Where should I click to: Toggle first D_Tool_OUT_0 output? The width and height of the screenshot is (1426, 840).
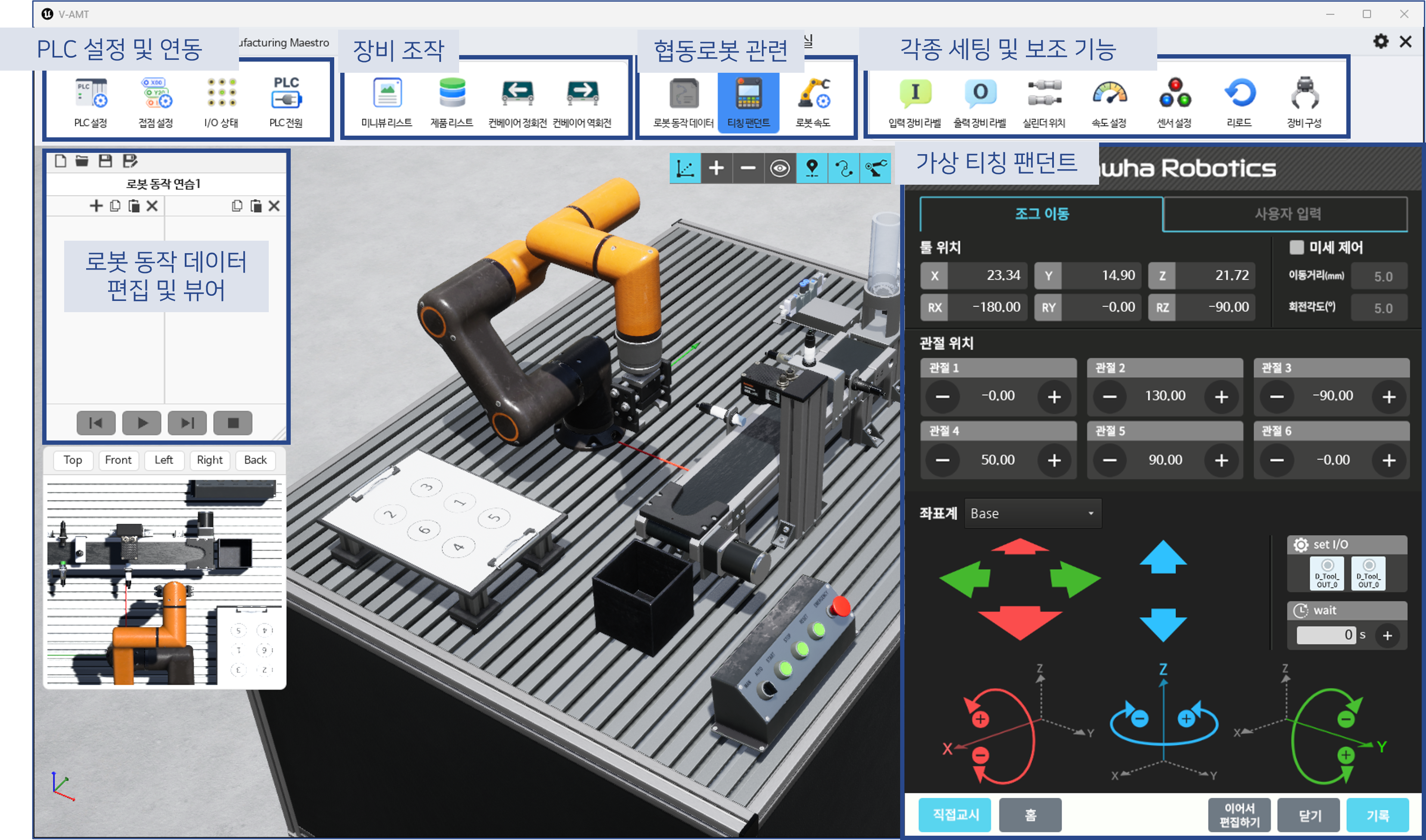click(1327, 573)
